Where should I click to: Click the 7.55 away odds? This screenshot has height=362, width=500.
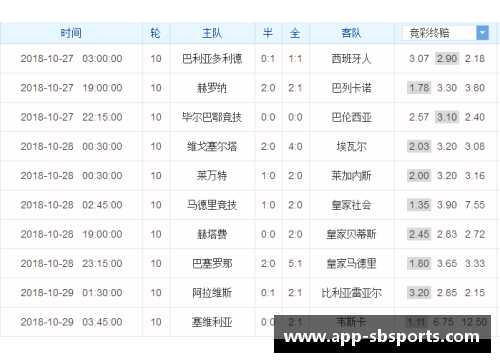(x=475, y=205)
